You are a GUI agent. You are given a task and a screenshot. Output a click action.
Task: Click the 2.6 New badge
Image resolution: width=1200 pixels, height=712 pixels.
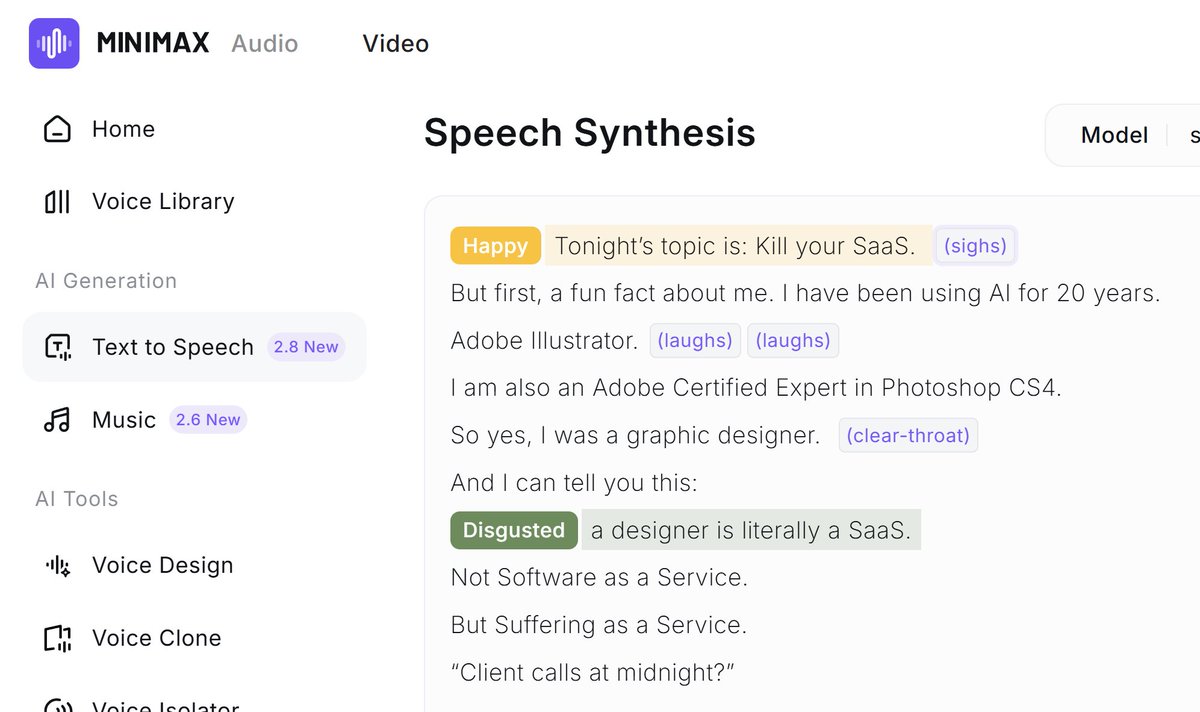click(208, 420)
